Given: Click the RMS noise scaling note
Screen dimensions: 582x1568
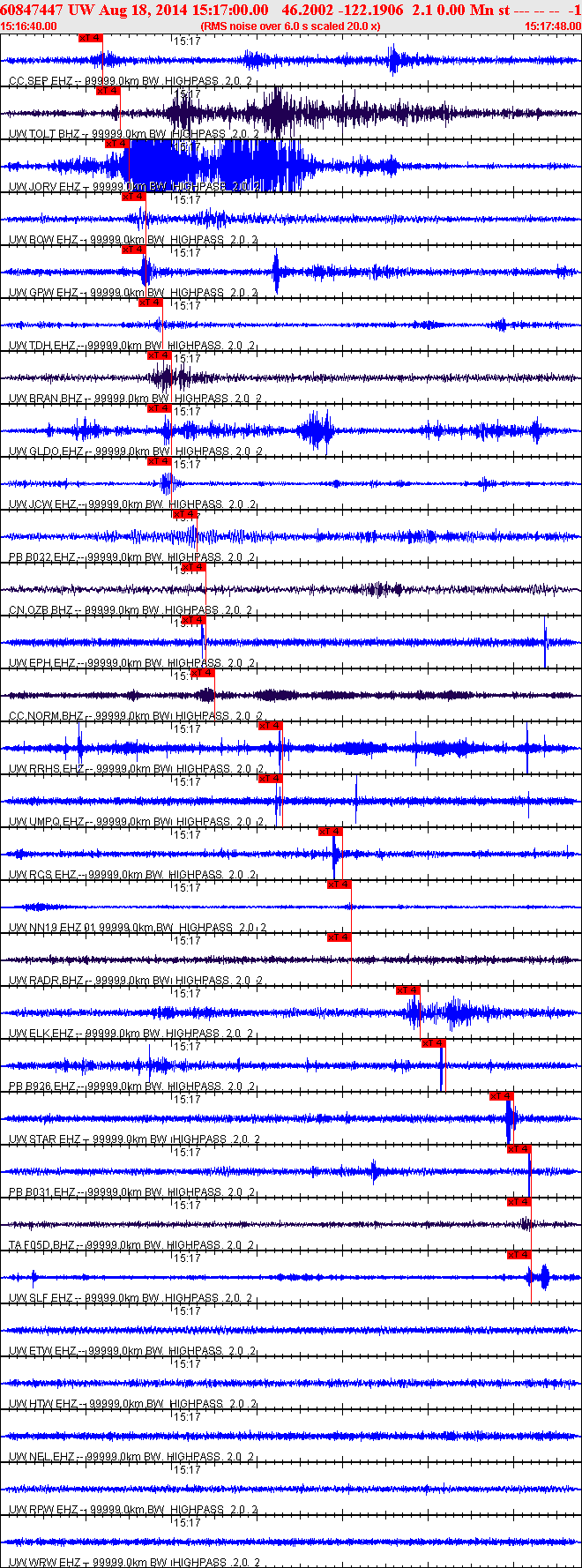Looking at the screenshot, I should pyautogui.click(x=290, y=26).
